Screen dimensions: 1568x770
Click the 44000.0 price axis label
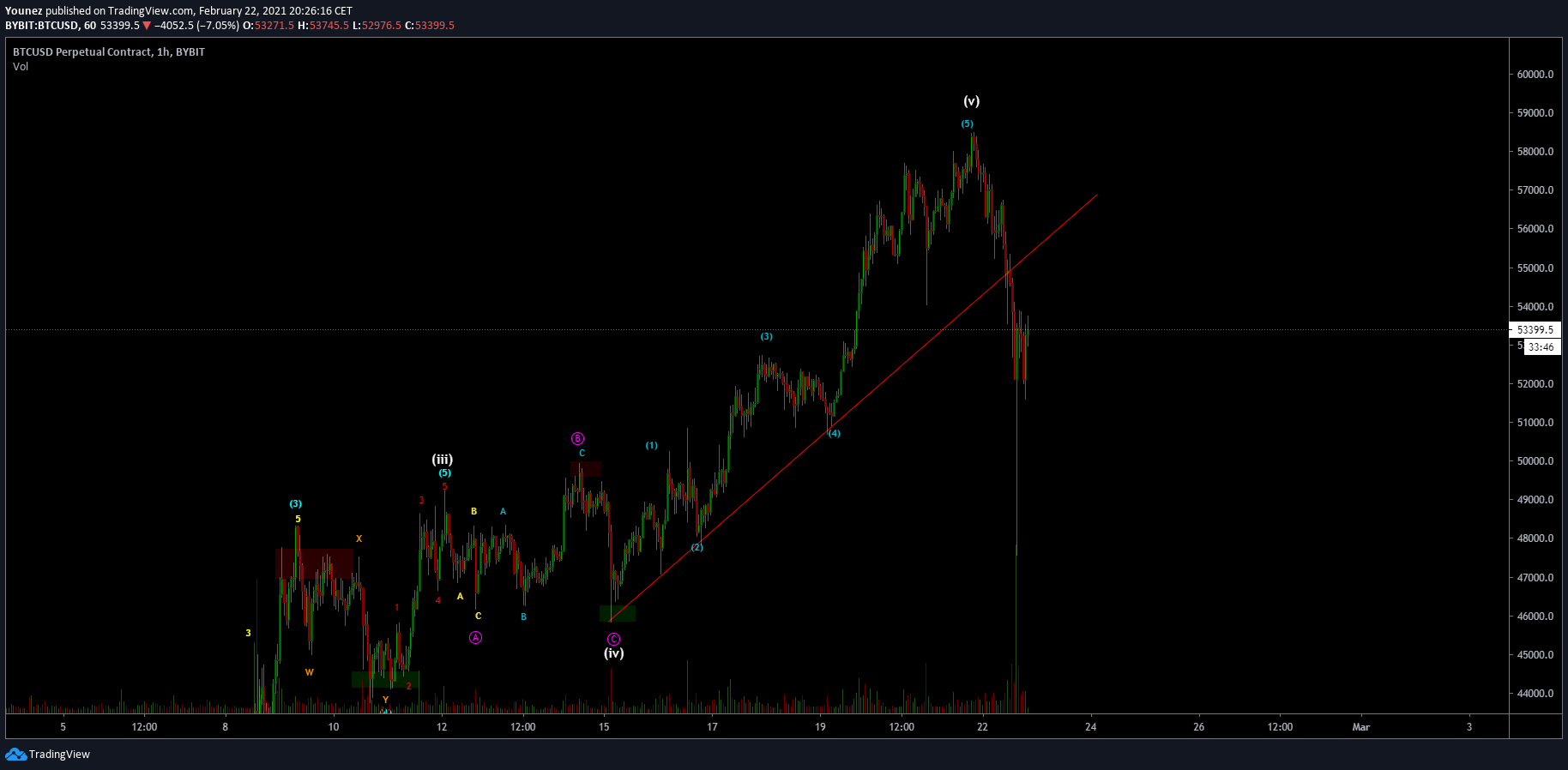pyautogui.click(x=1535, y=694)
